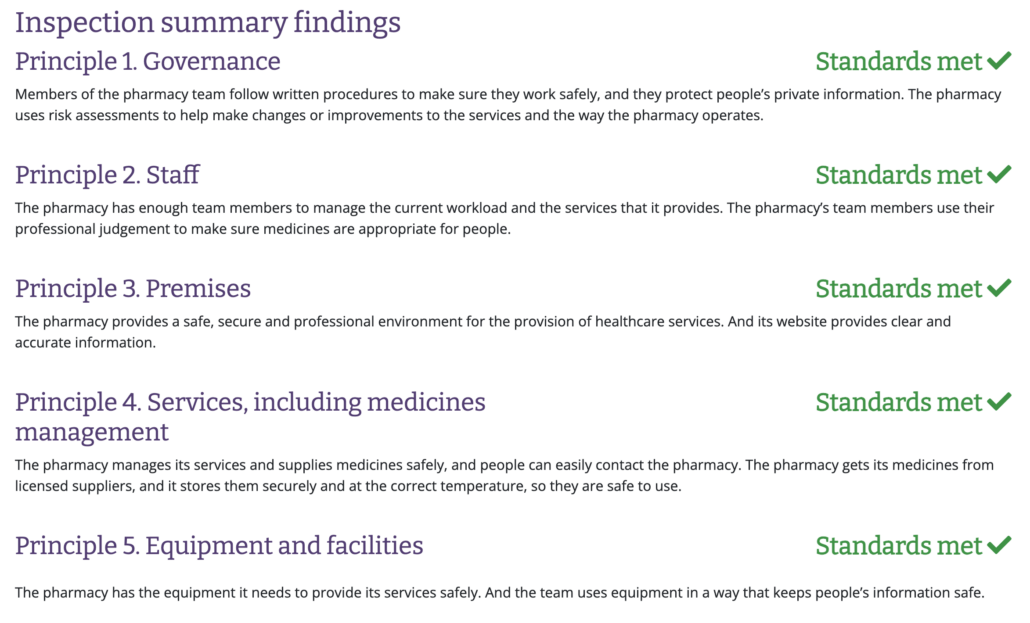This screenshot has width=1030, height=623.
Task: Click Standards met label for Staff
Action: 899,175
